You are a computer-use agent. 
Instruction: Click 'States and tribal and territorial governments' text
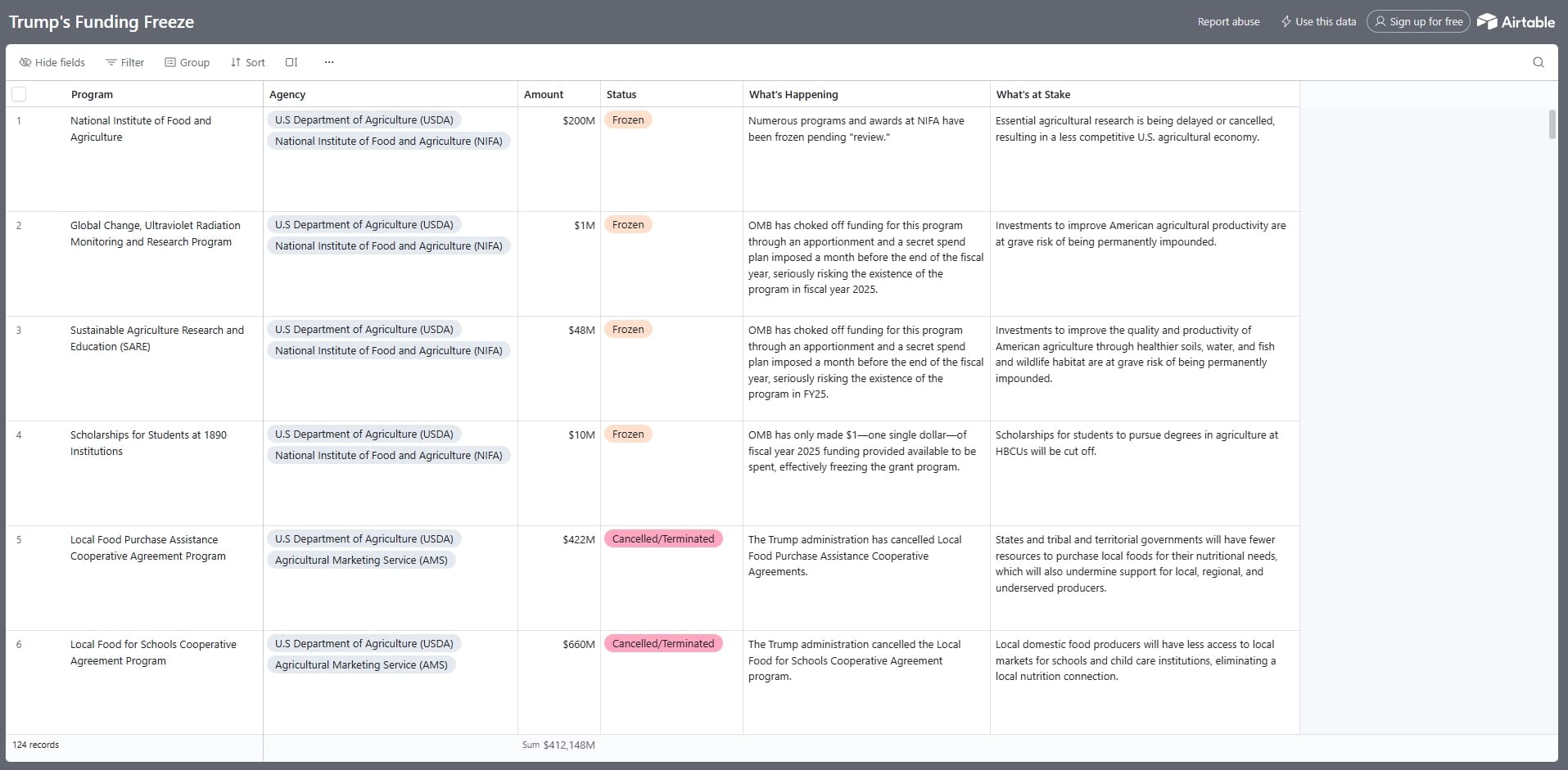1136,564
